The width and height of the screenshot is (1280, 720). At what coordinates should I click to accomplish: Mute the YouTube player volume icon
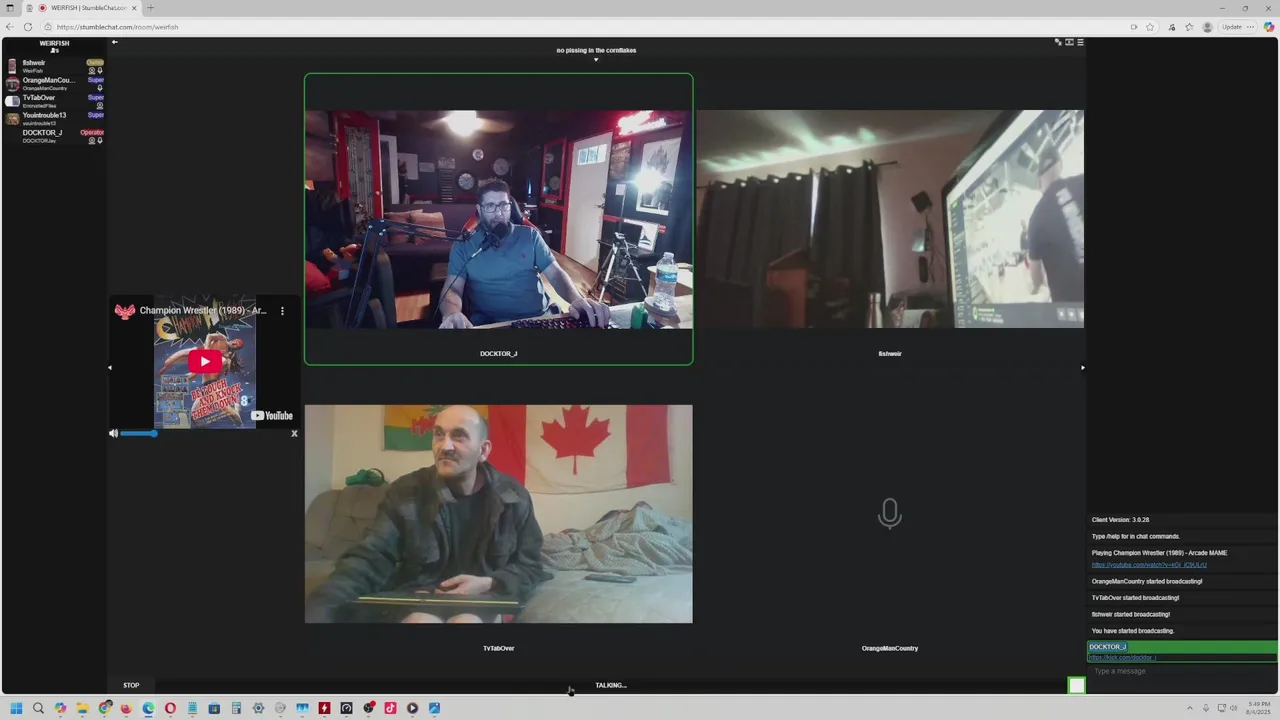click(113, 433)
